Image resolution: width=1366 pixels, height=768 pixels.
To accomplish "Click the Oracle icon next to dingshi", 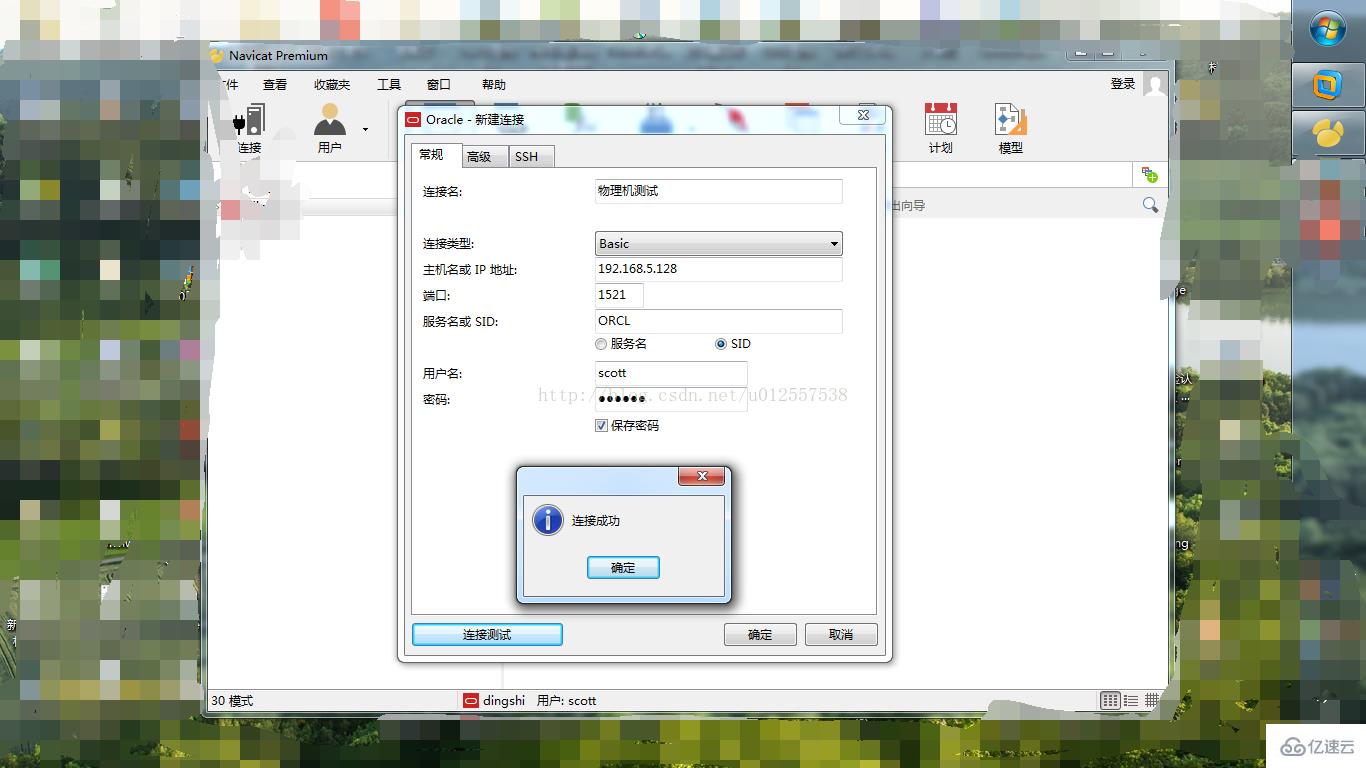I will click(471, 701).
